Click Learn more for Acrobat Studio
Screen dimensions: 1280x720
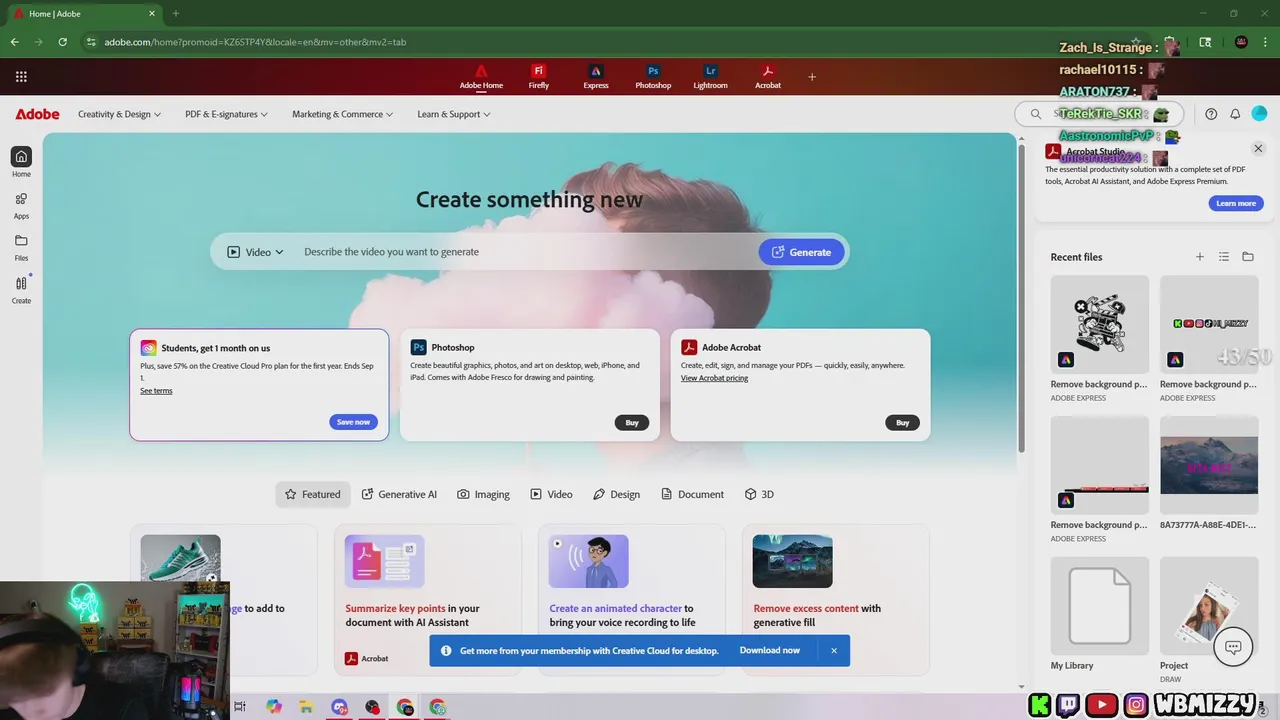(1236, 203)
